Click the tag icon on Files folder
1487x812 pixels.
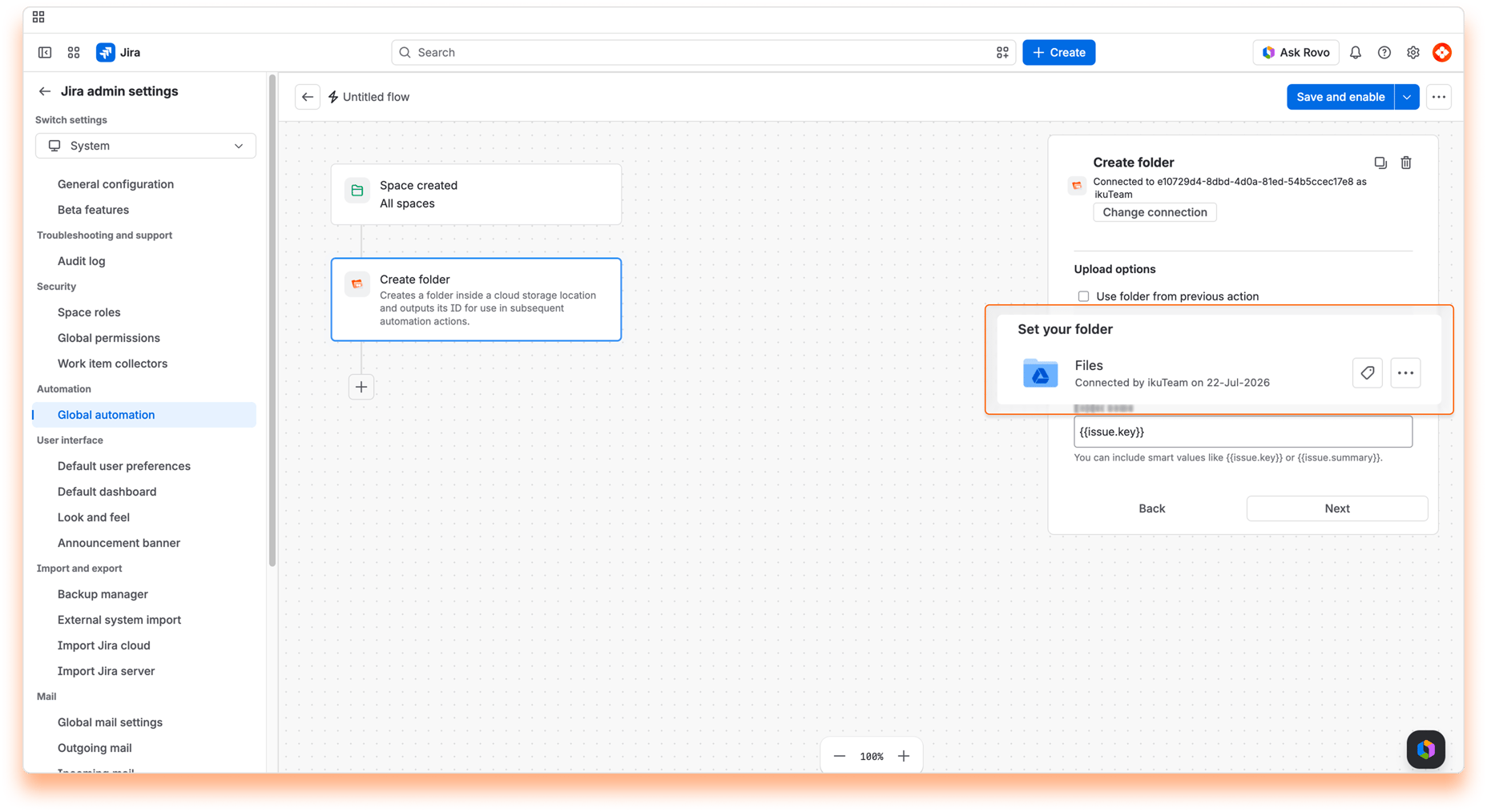click(1367, 373)
